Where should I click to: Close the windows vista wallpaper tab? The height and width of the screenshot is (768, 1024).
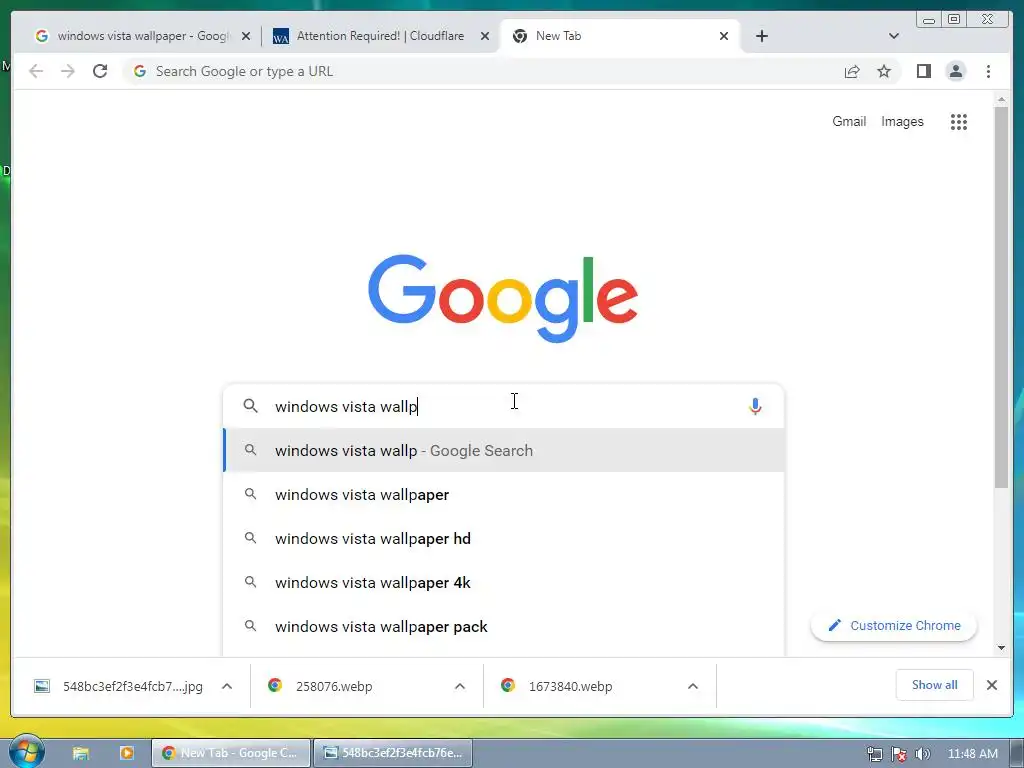246,36
